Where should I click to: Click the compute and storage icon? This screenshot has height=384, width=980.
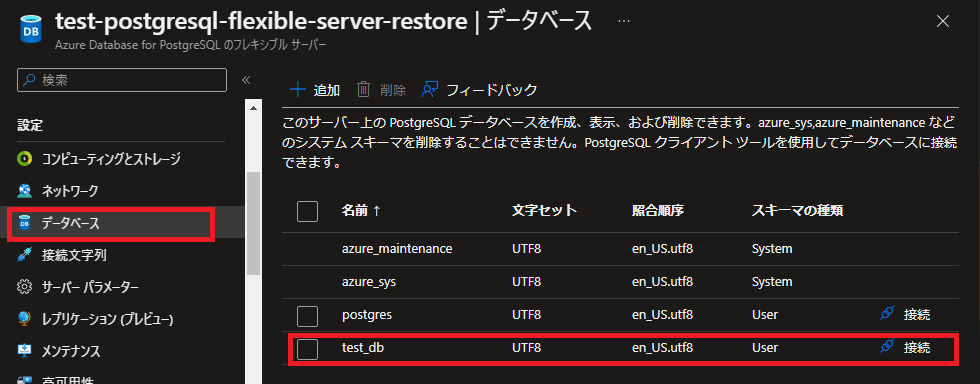24,158
